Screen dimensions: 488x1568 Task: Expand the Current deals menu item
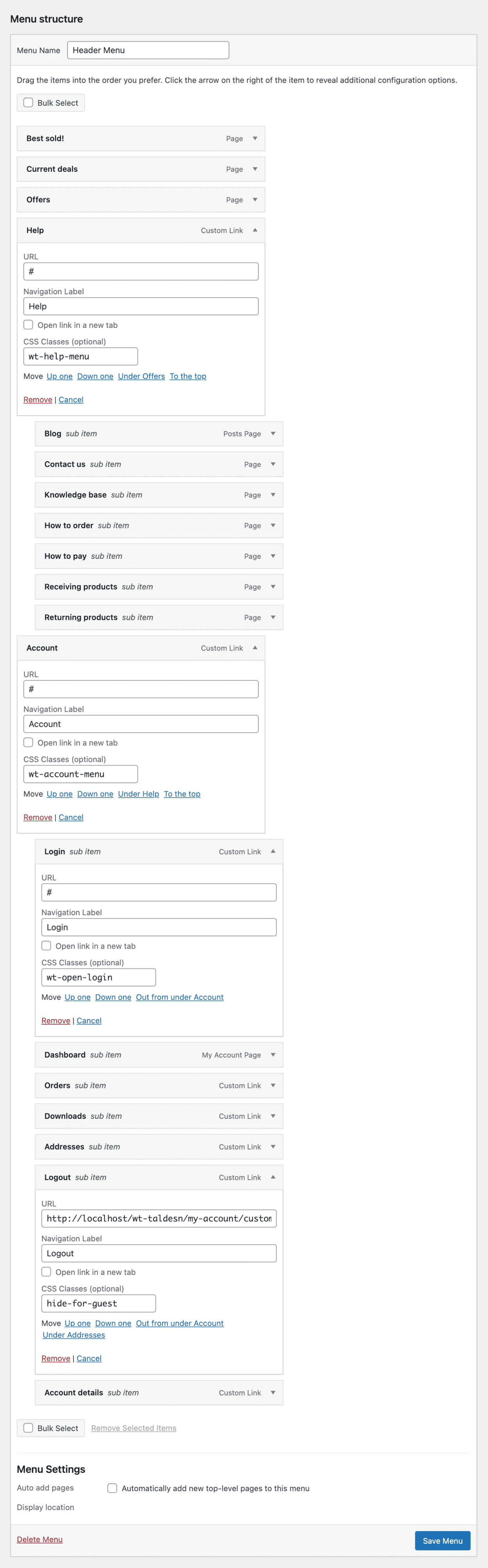pos(255,169)
